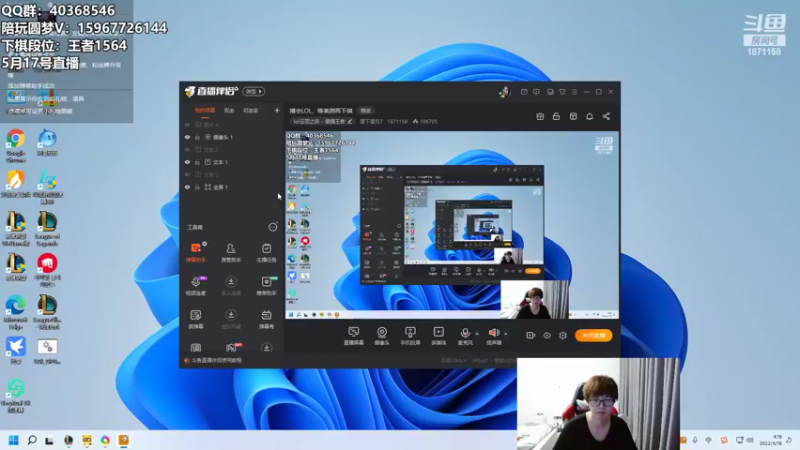The height and width of the screenshot is (450, 800).
Task: Add a 摄像头 camera source from bottom bar
Action: [x=382, y=336]
